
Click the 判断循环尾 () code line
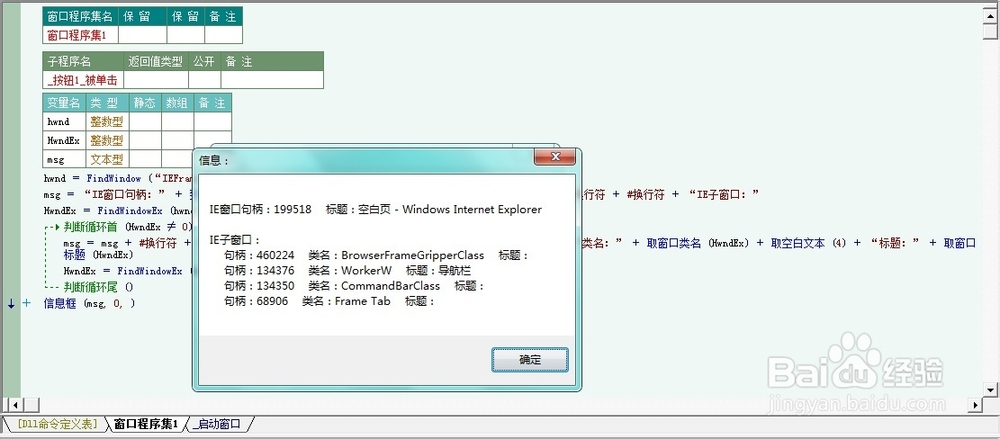99,287
